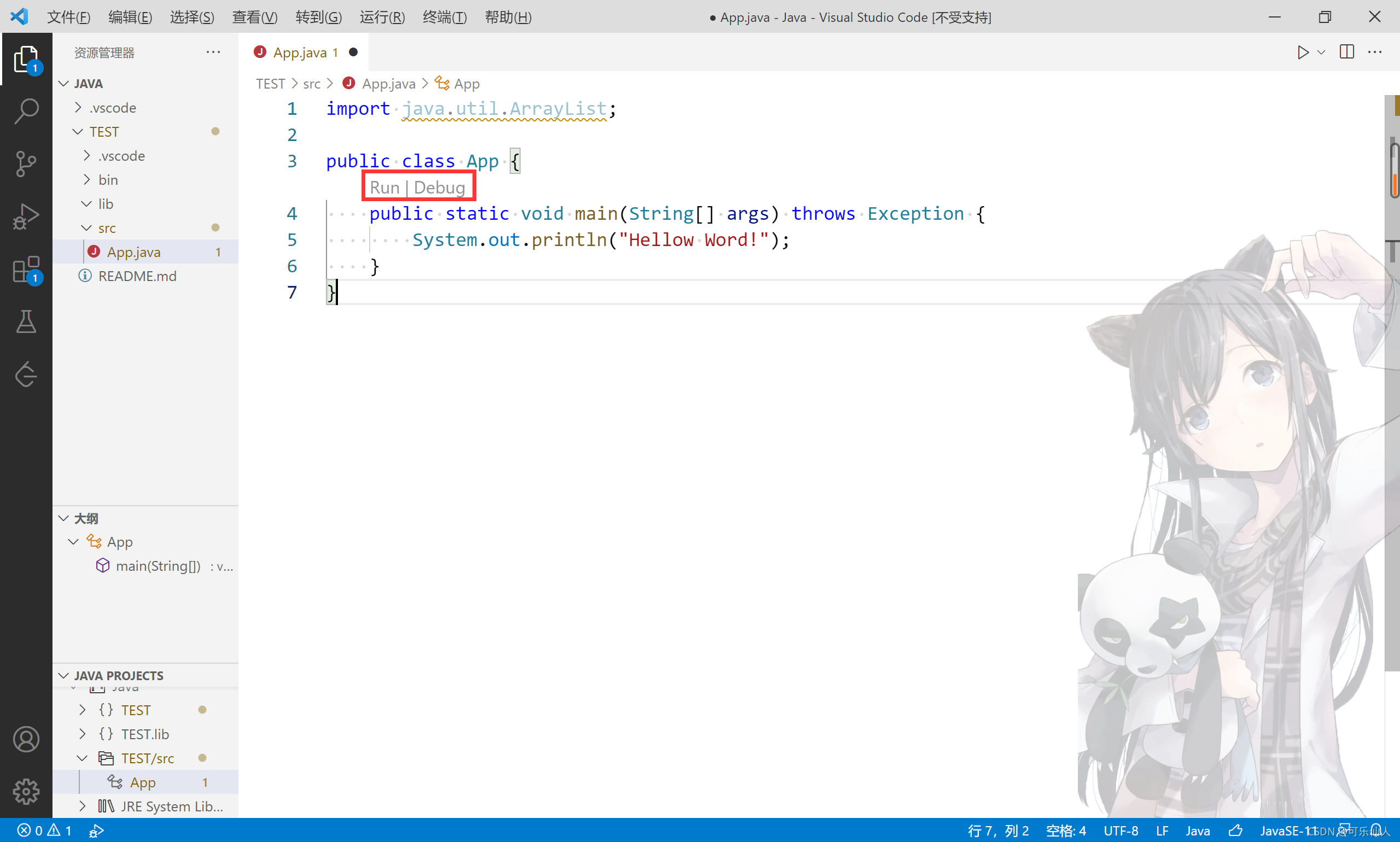This screenshot has width=1400, height=842.
Task: Click JavaSE-11 runtime in status bar
Action: (x=1288, y=831)
